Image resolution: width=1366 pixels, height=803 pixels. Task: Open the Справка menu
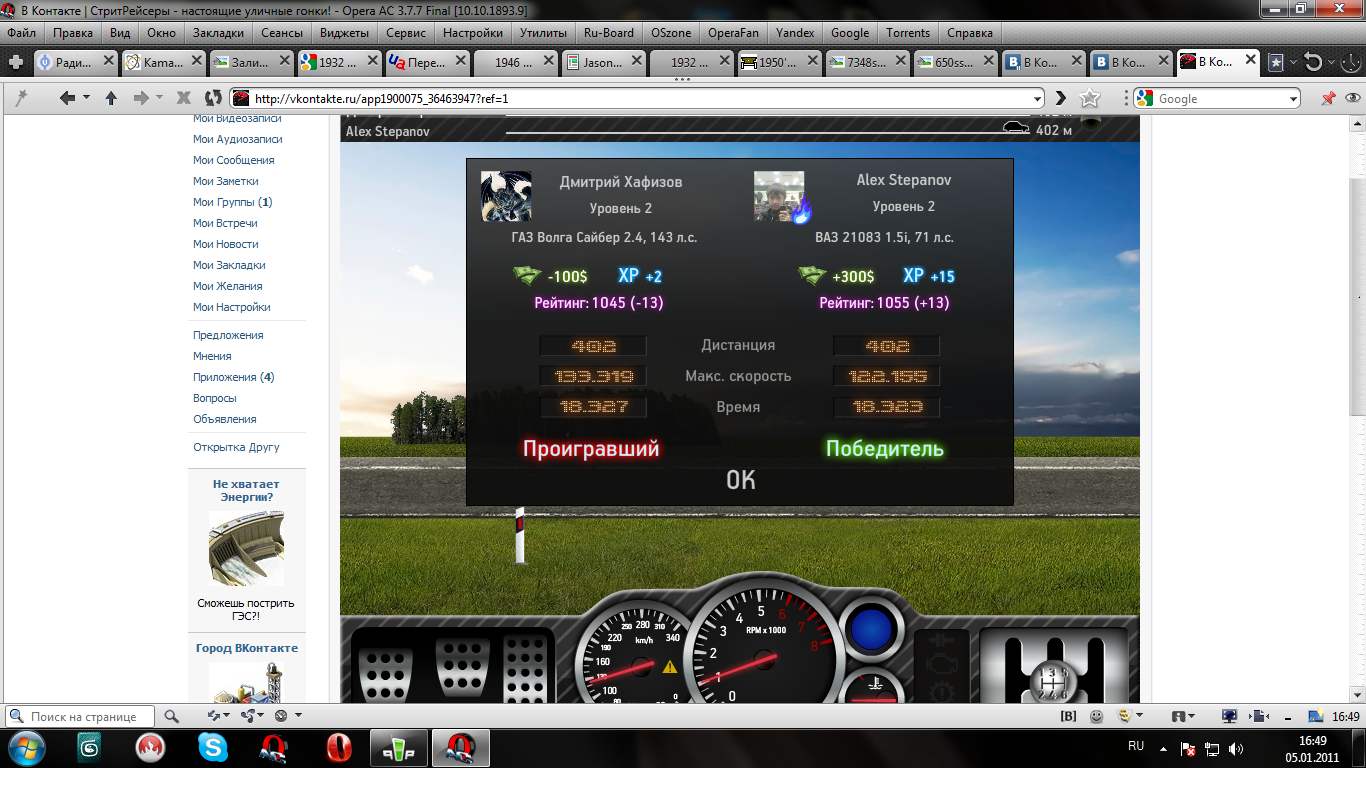[969, 32]
